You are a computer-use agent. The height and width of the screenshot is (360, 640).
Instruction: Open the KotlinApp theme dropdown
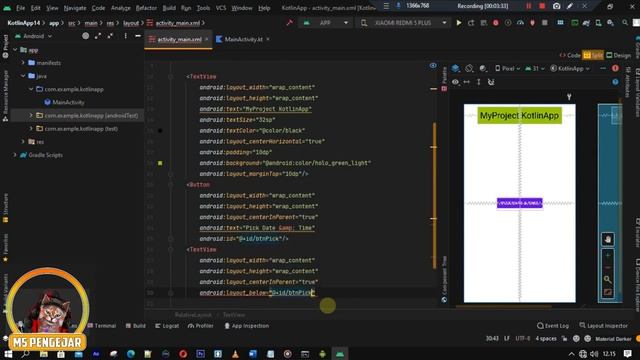pos(570,68)
